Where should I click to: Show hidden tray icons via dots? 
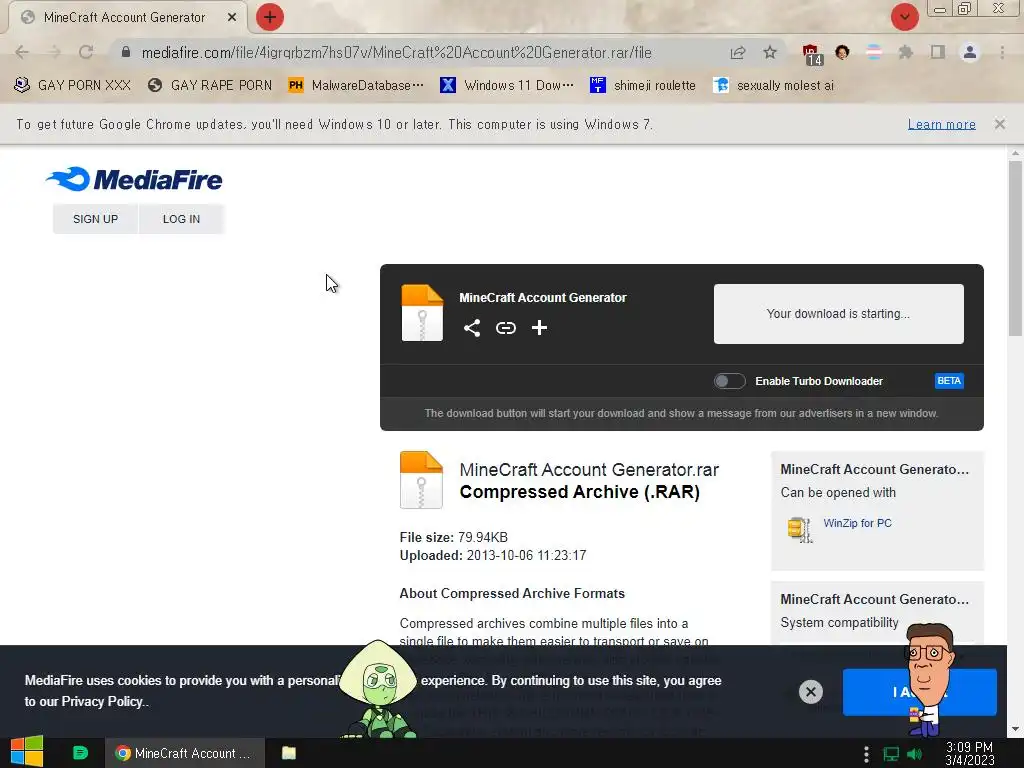[866, 754]
